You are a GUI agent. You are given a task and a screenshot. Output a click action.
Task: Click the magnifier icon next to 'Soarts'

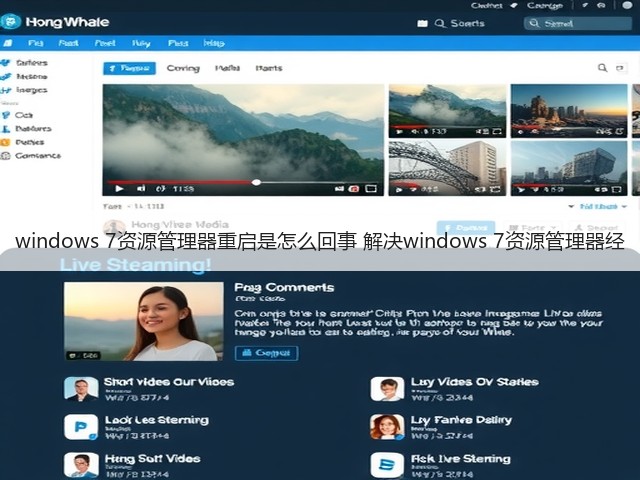pos(440,23)
